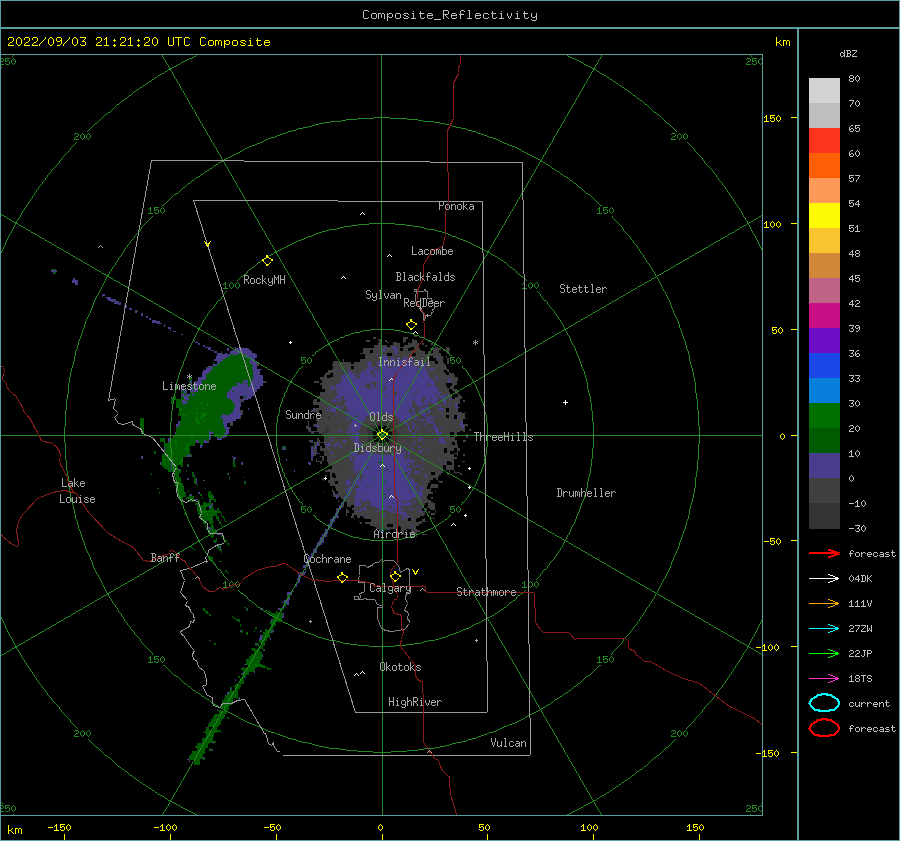This screenshot has width=900, height=841.
Task: Select the yellow 54 dBZ color band
Action: [x=824, y=215]
